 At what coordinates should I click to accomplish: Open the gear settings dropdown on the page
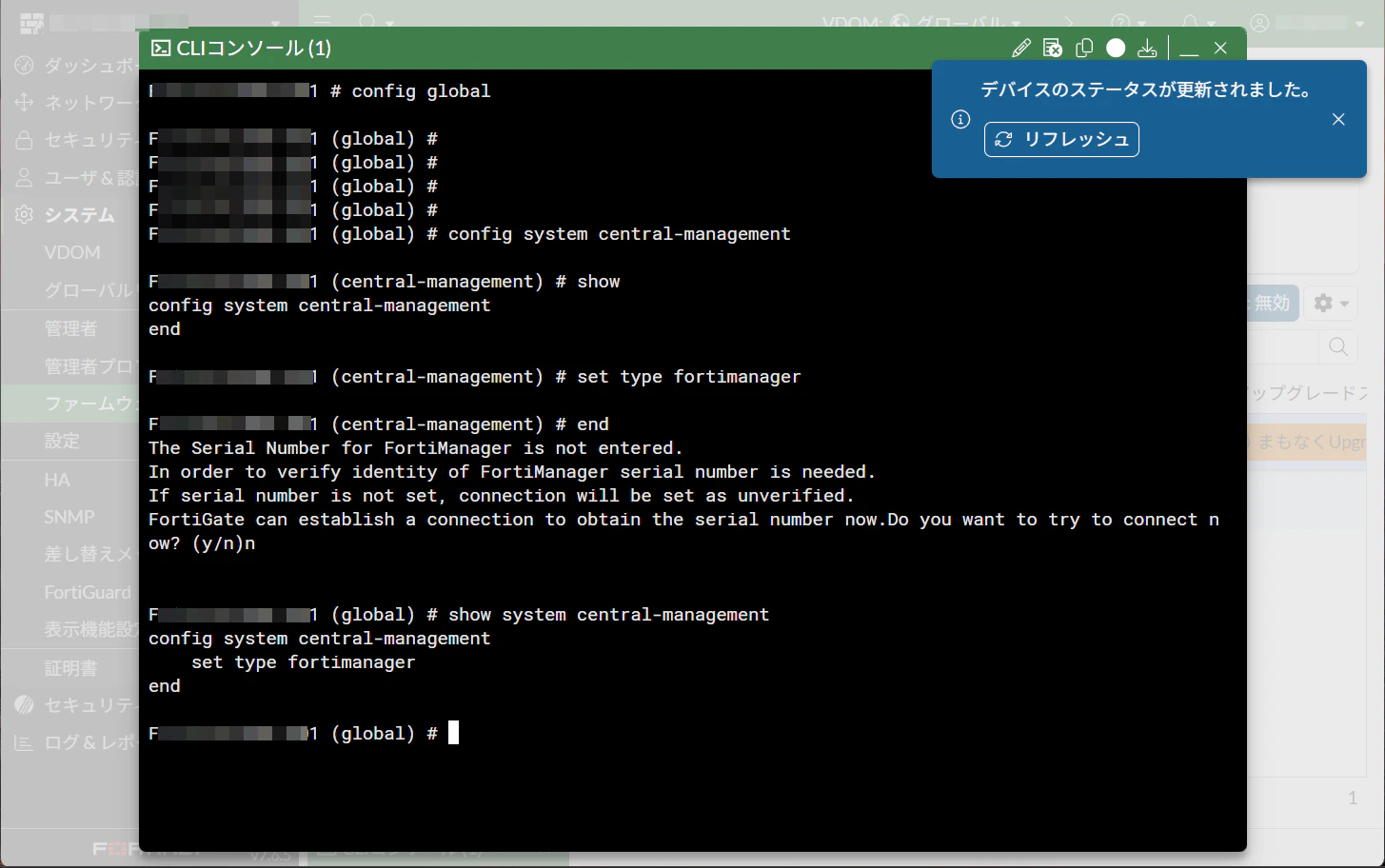1331,303
